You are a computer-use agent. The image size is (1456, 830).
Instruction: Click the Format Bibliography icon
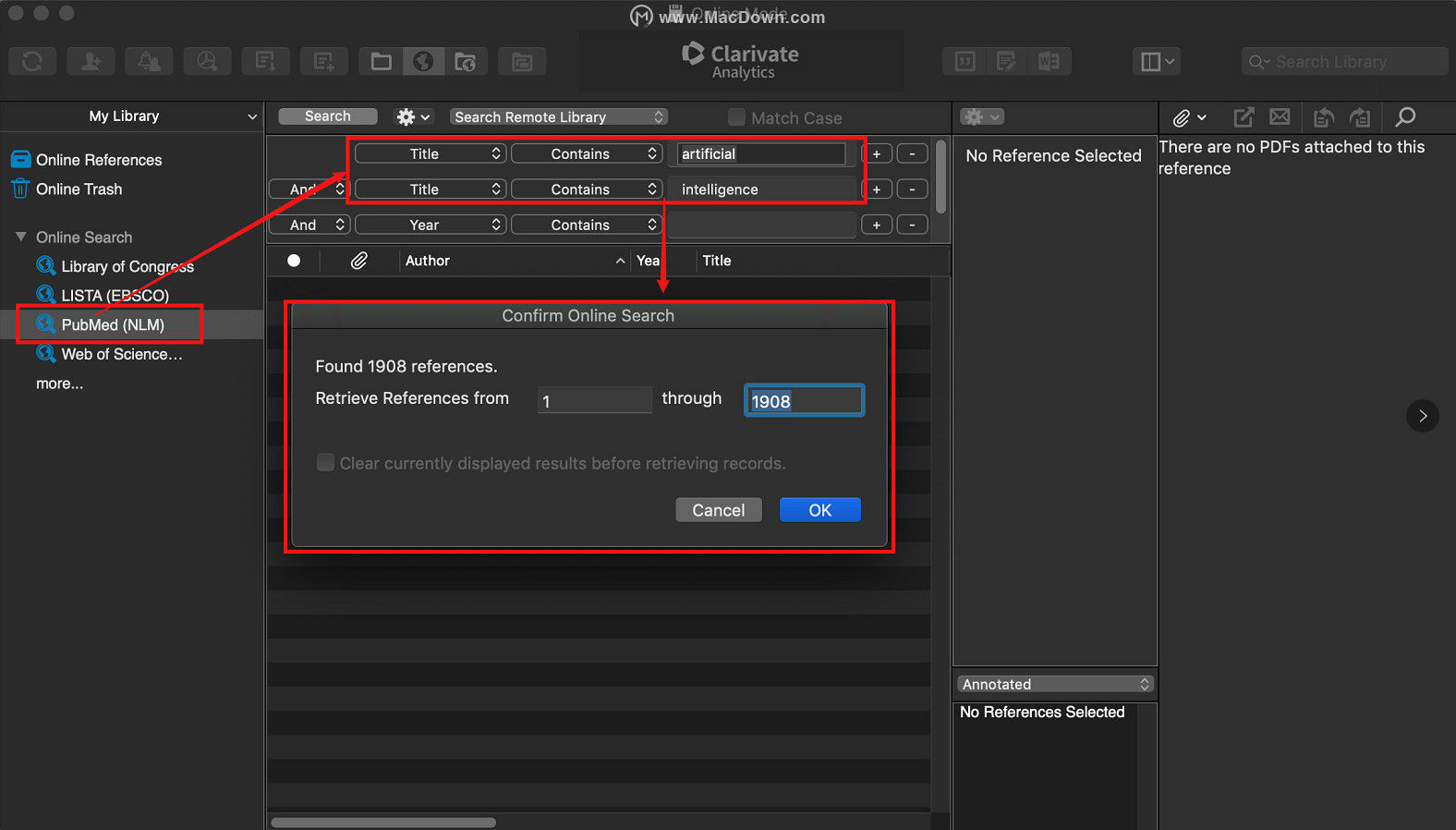click(x=1007, y=61)
